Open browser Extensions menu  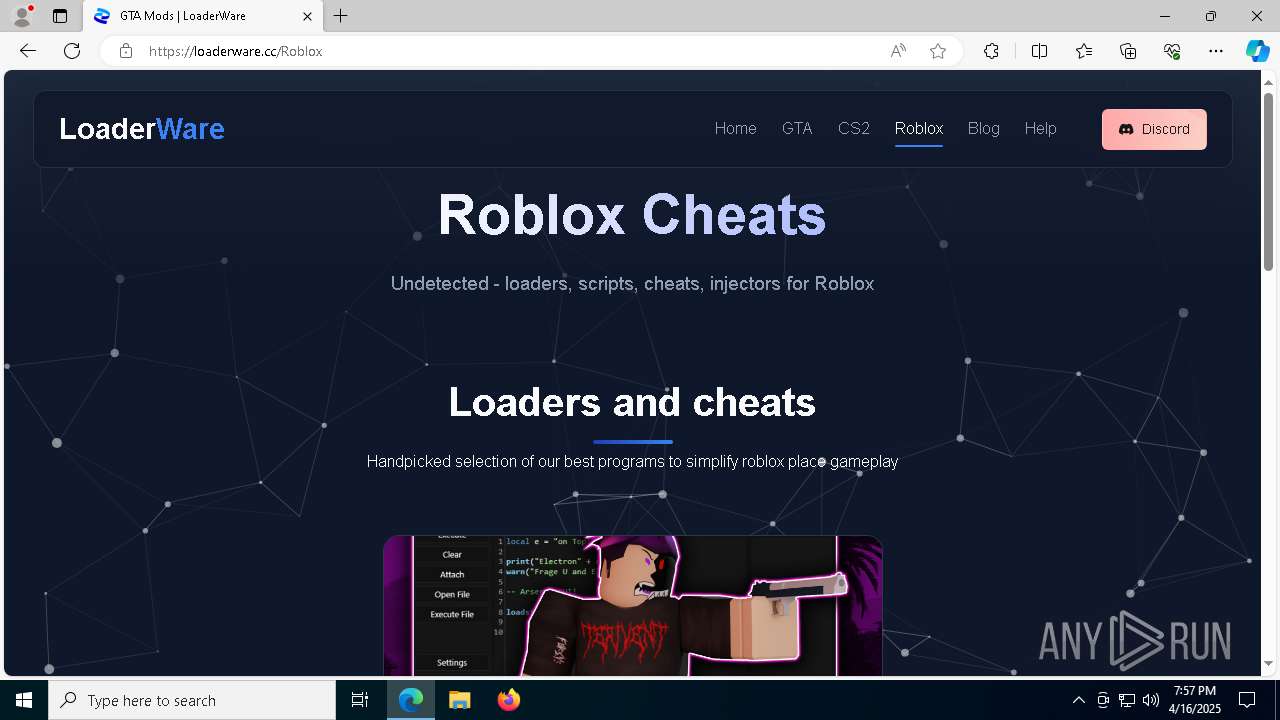pyautogui.click(x=991, y=51)
